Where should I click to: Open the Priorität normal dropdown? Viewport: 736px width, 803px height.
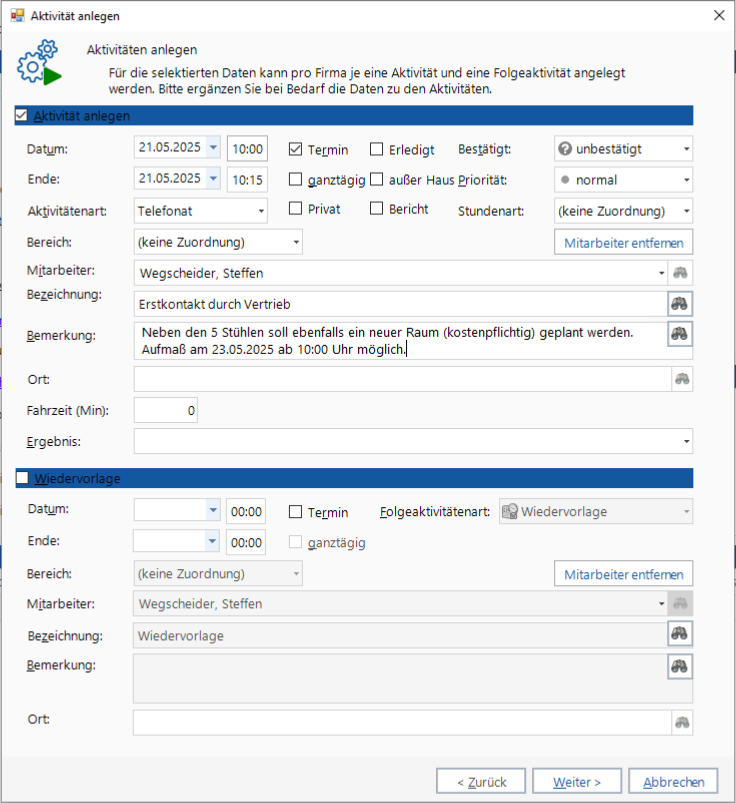[686, 180]
